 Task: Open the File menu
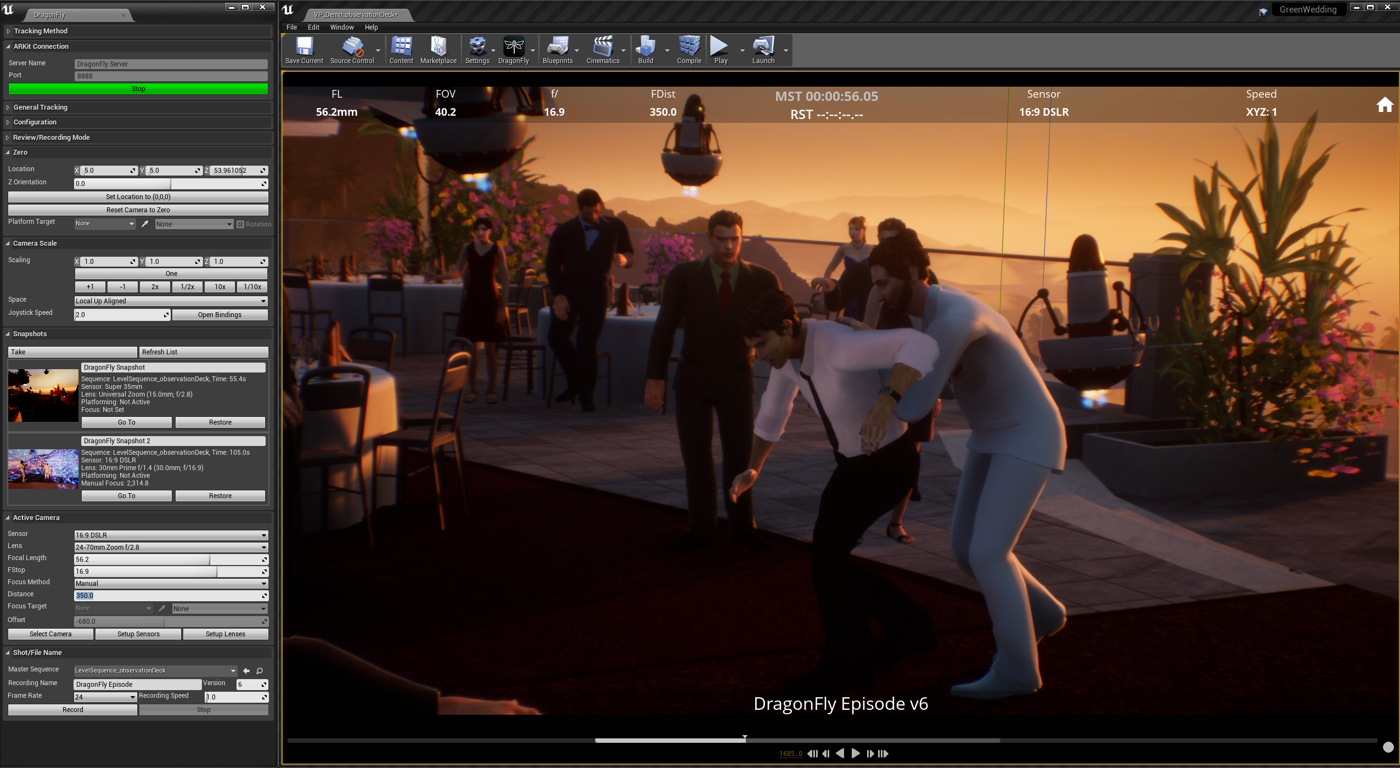[x=292, y=27]
